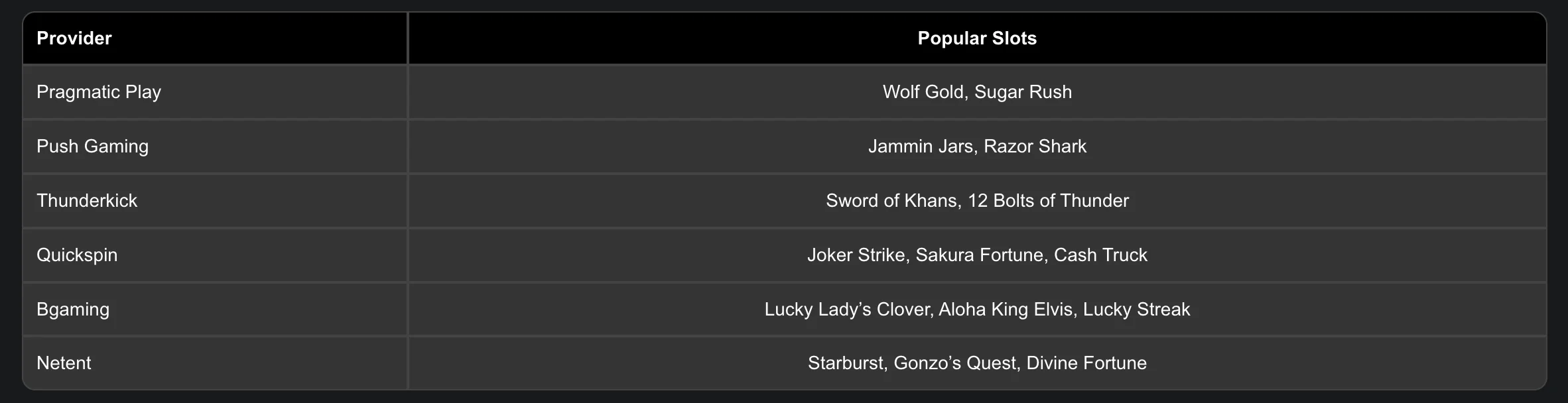Select the Jammin Jars slot text

(920, 146)
